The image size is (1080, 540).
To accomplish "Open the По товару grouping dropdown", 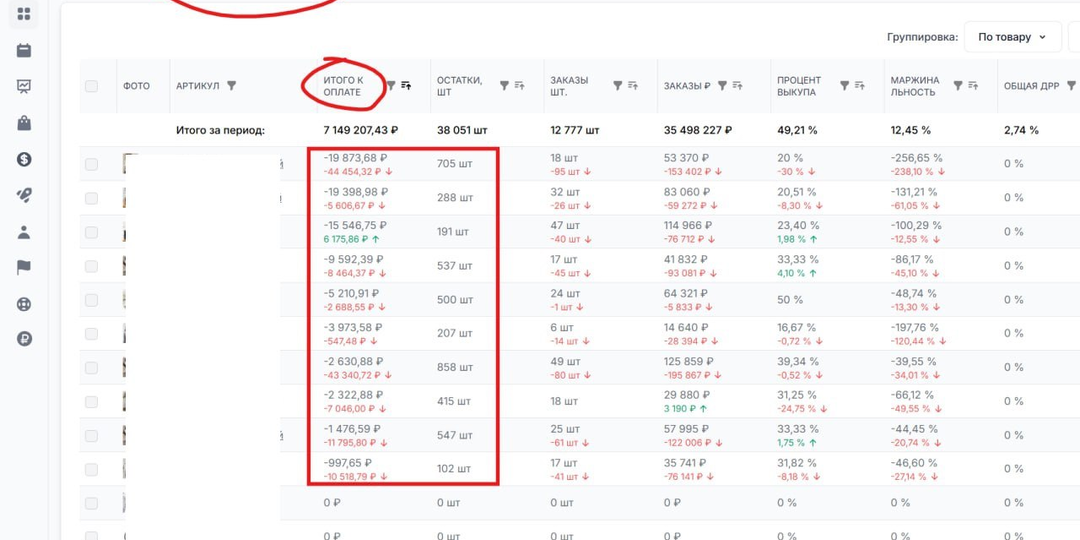I will (1012, 37).
